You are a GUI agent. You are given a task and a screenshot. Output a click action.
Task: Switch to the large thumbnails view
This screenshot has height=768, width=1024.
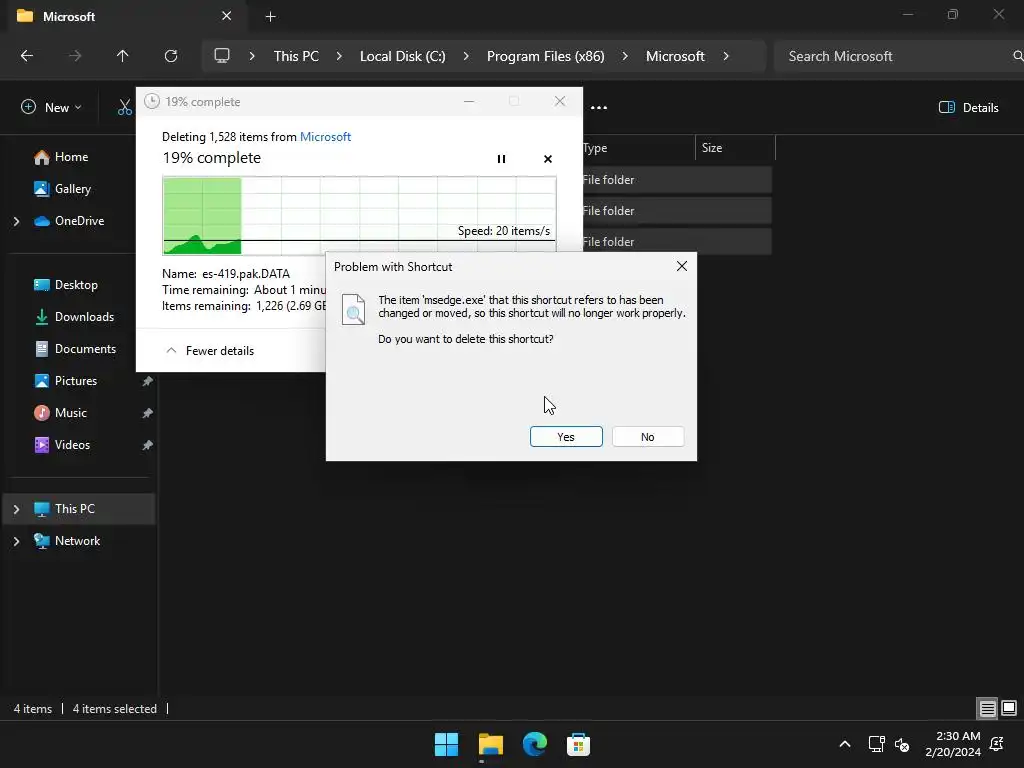click(x=1009, y=708)
